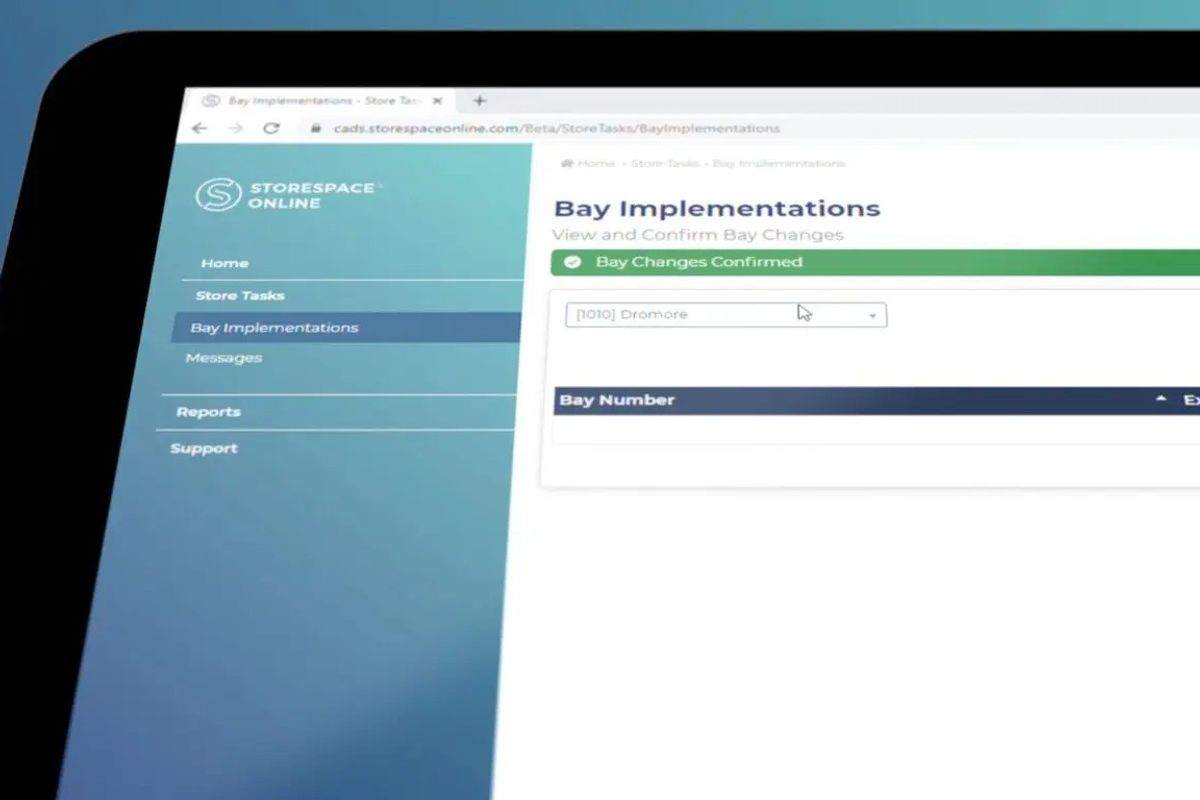Image resolution: width=1200 pixels, height=800 pixels.
Task: Open the Support sidebar section
Action: [x=204, y=448]
